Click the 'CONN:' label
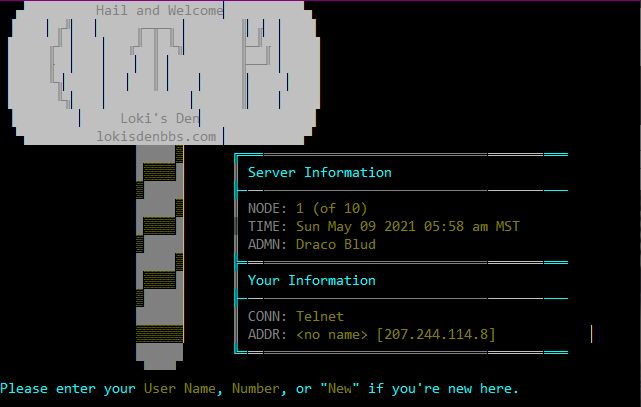641x407 pixels. [267, 316]
